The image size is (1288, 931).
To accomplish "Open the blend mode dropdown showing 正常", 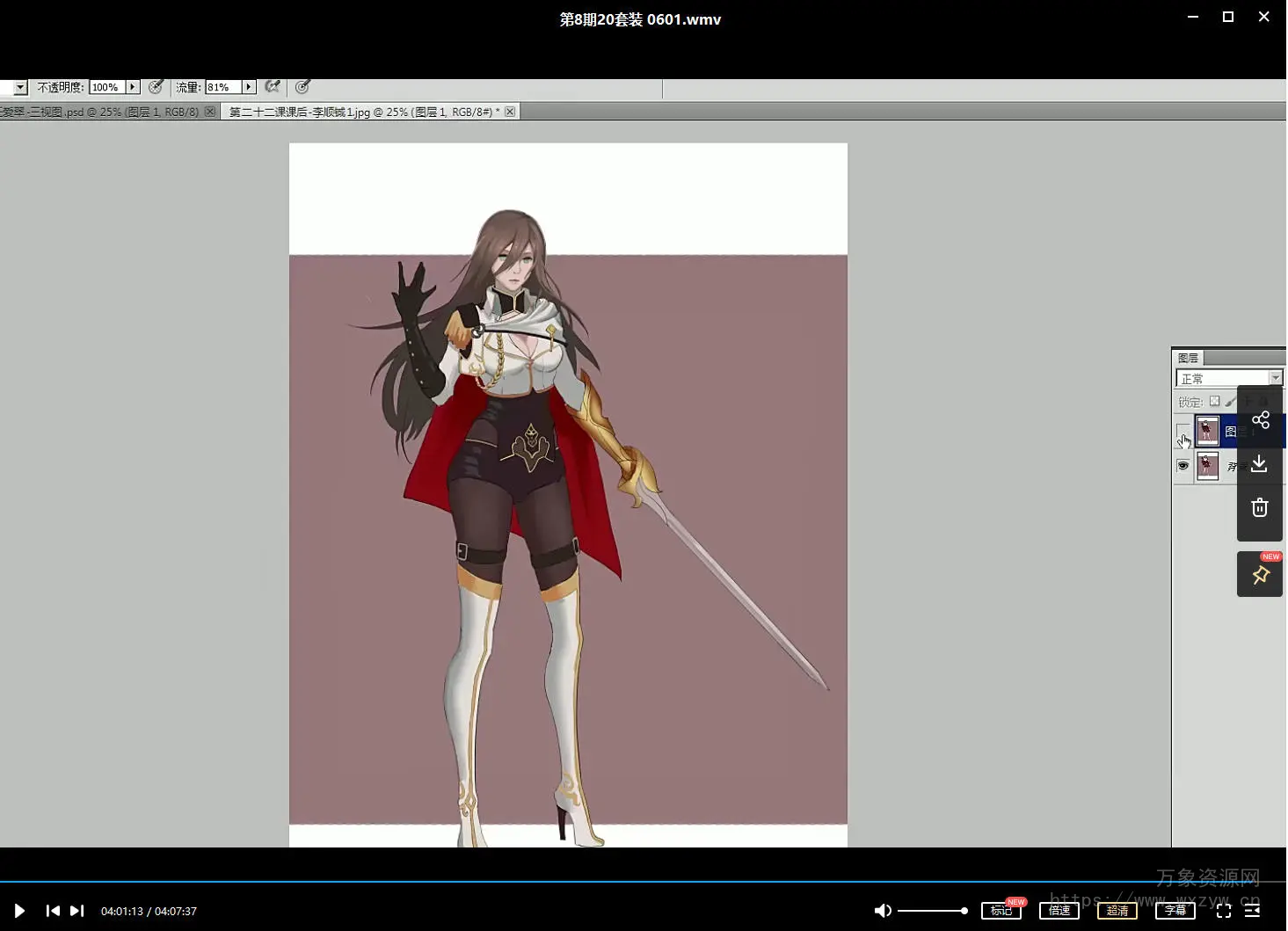I will [x=1228, y=378].
